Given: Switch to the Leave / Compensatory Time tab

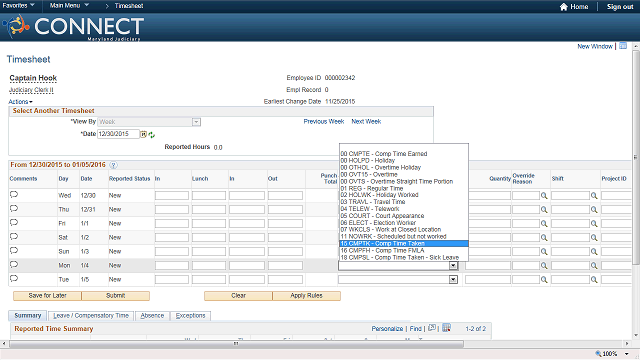Looking at the screenshot, I should [91, 316].
